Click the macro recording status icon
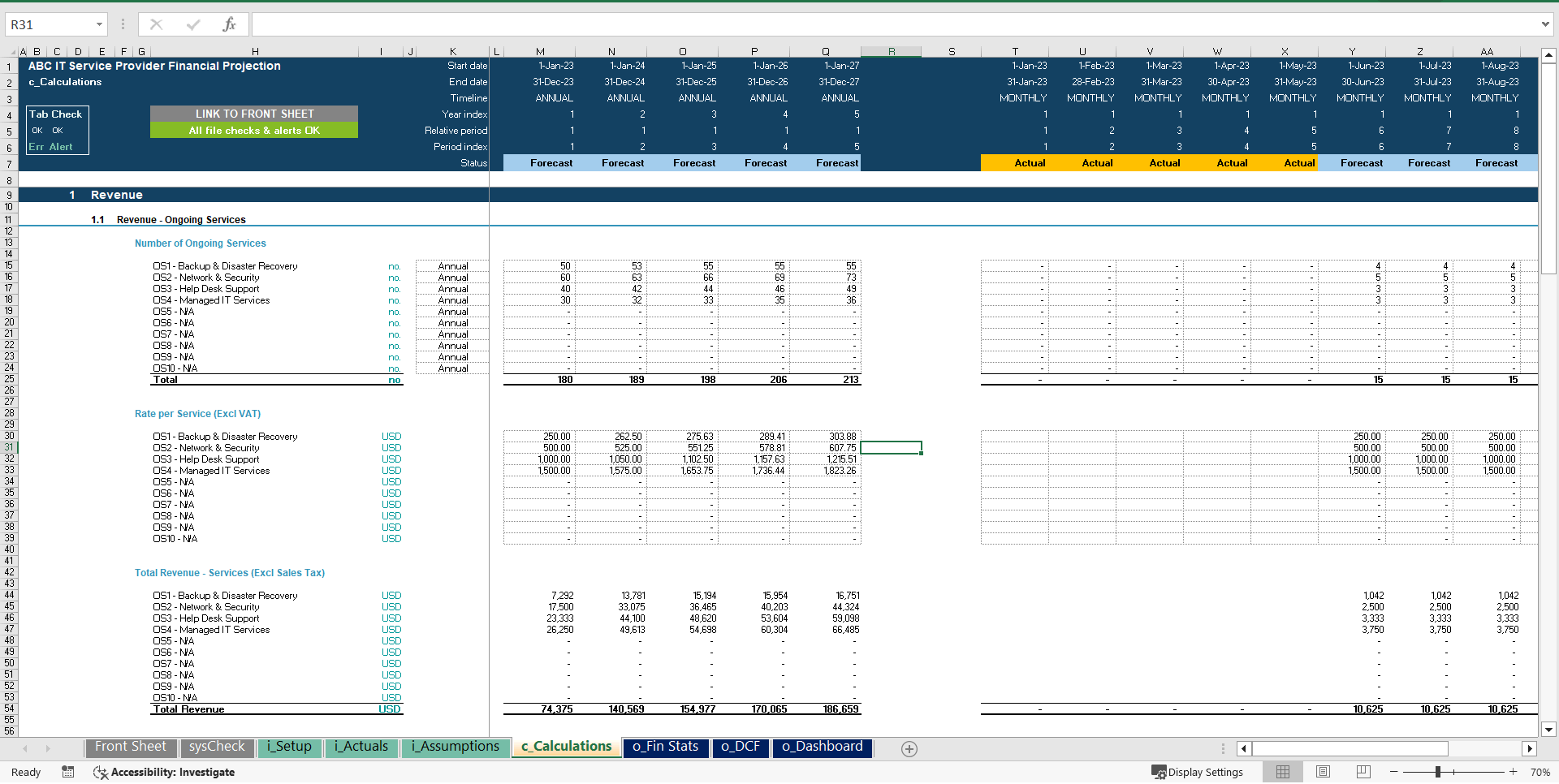 (68, 772)
